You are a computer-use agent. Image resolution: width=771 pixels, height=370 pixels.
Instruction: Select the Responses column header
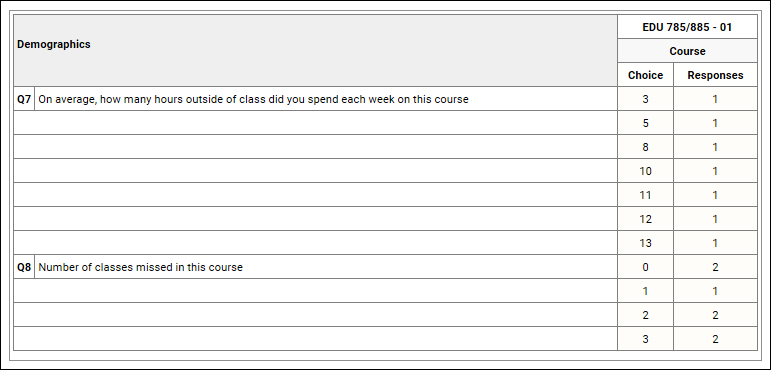click(715, 75)
